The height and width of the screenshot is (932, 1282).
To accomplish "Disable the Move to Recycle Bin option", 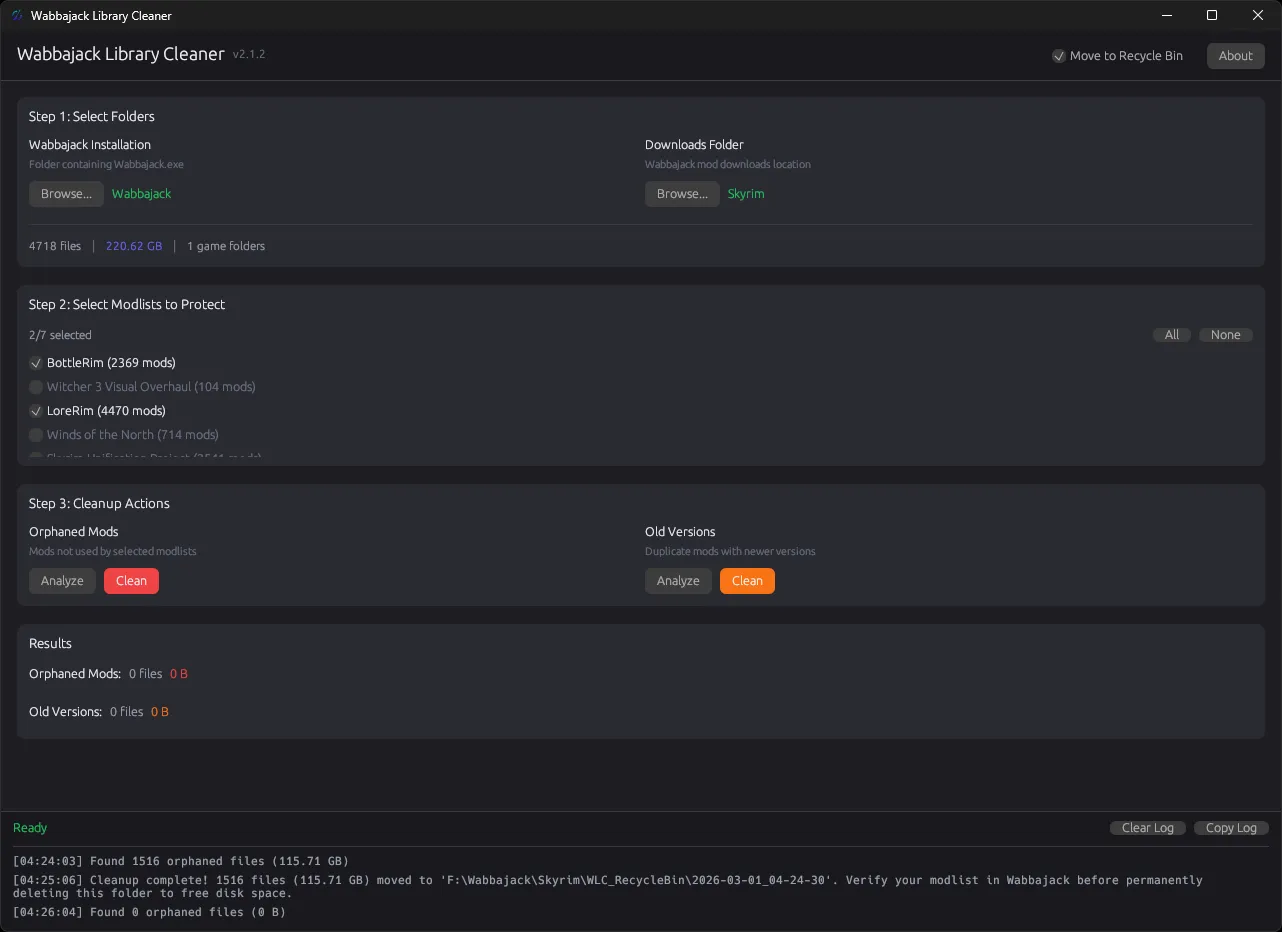I will point(1059,56).
